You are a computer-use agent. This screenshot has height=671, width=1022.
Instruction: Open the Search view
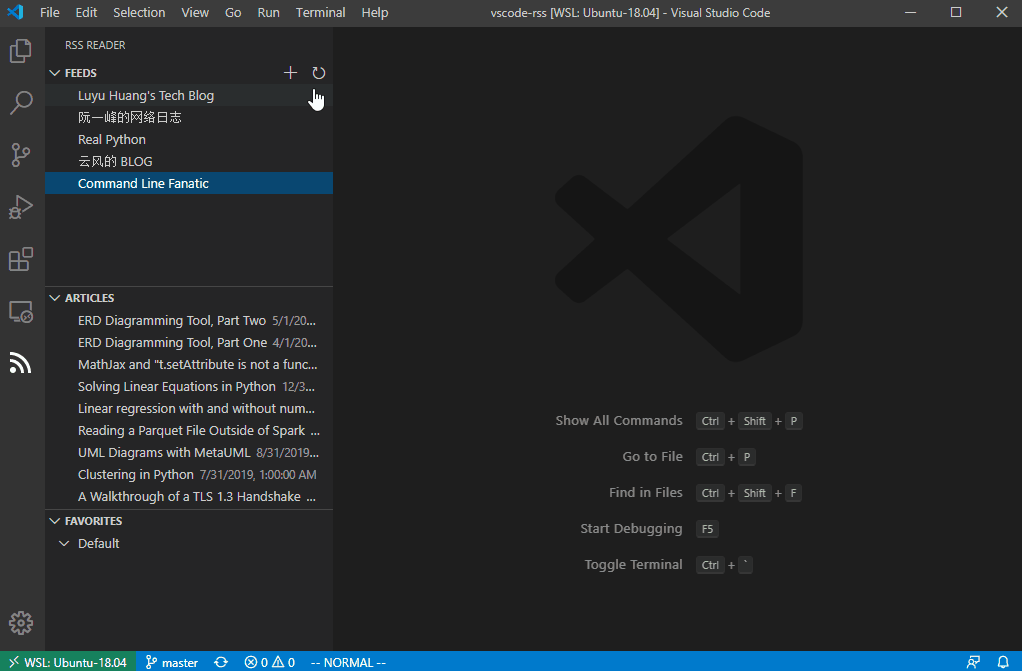point(21,102)
